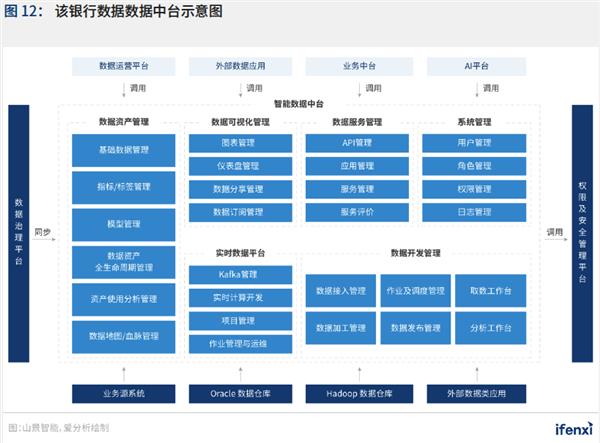Select the 日志管理 block
This screenshot has height=443, width=600.
(473, 212)
